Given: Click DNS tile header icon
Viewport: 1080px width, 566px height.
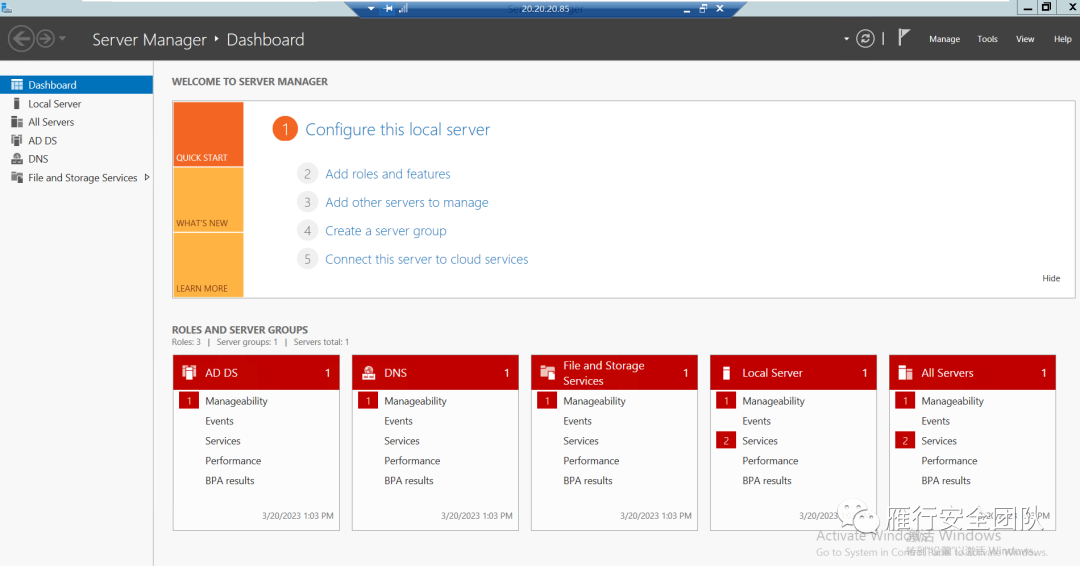Looking at the screenshot, I should pyautogui.click(x=368, y=373).
